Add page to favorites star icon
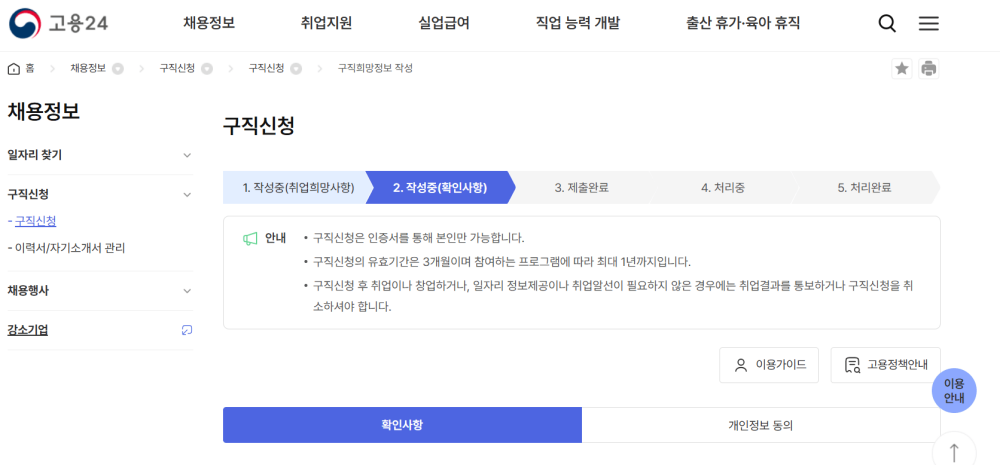This screenshot has width=1000, height=465. click(902, 68)
